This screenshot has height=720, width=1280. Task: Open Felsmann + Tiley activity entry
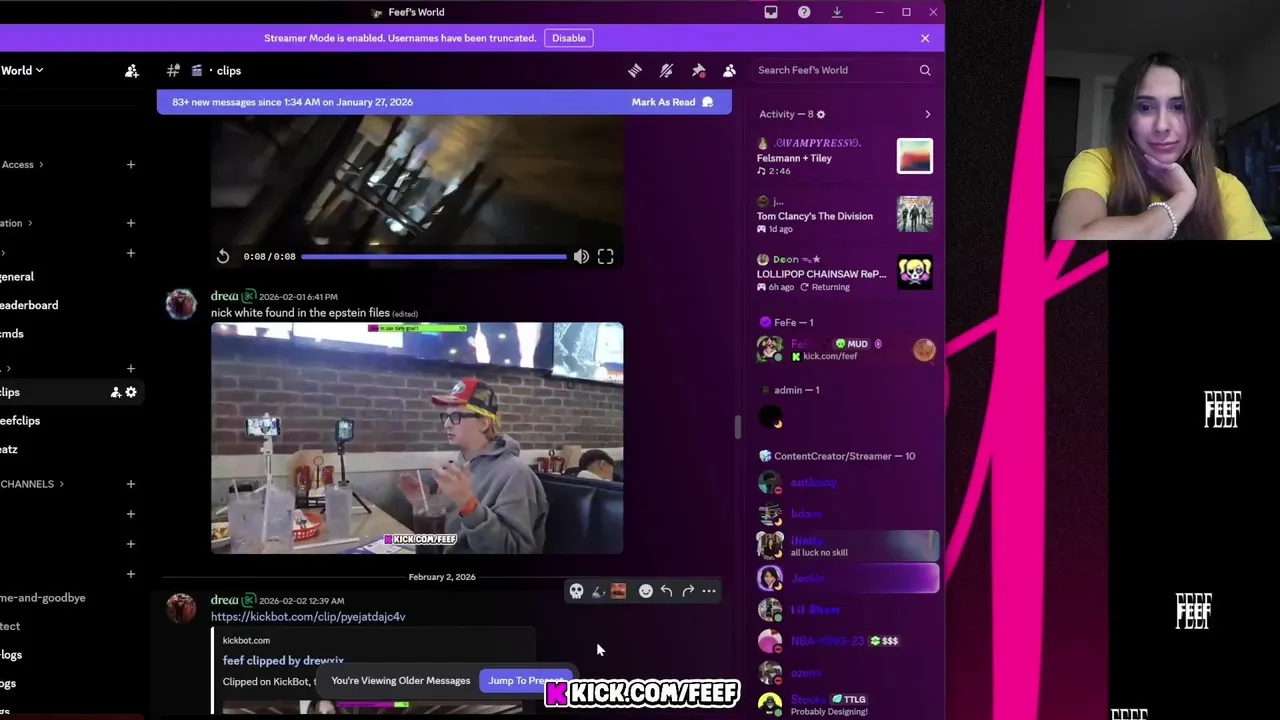pos(844,157)
